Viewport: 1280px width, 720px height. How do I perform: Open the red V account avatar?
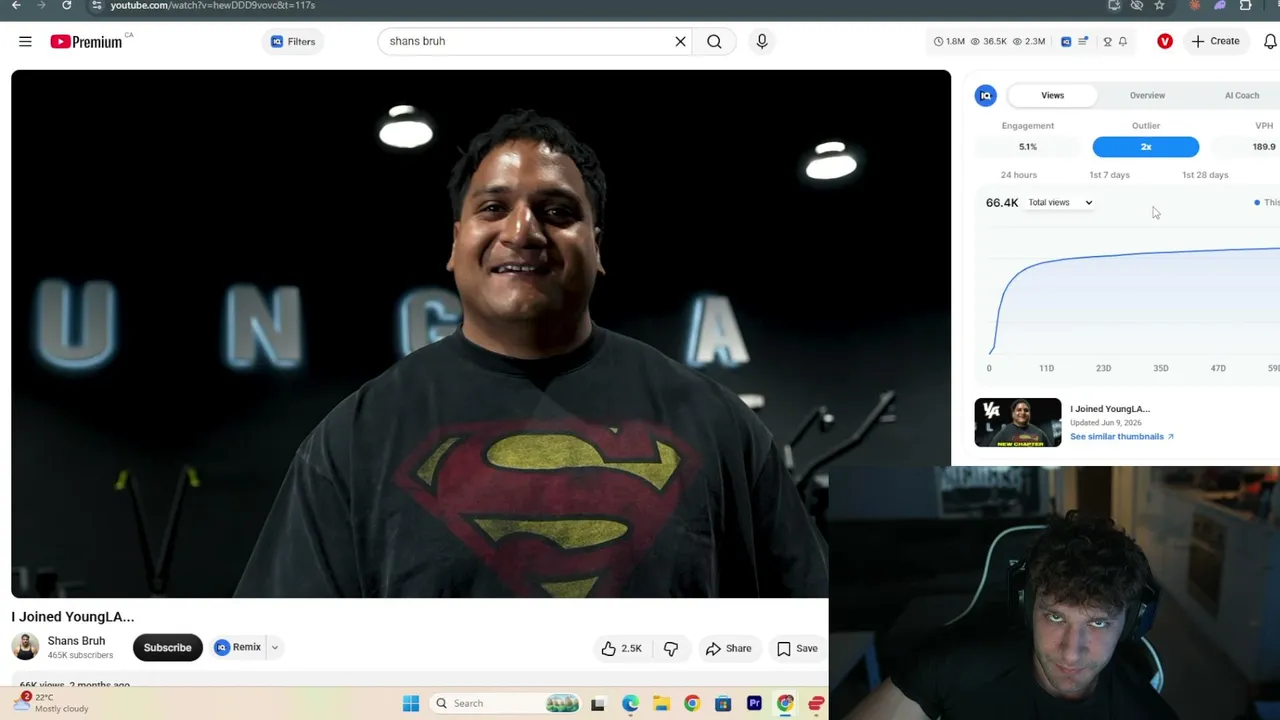click(x=1165, y=41)
